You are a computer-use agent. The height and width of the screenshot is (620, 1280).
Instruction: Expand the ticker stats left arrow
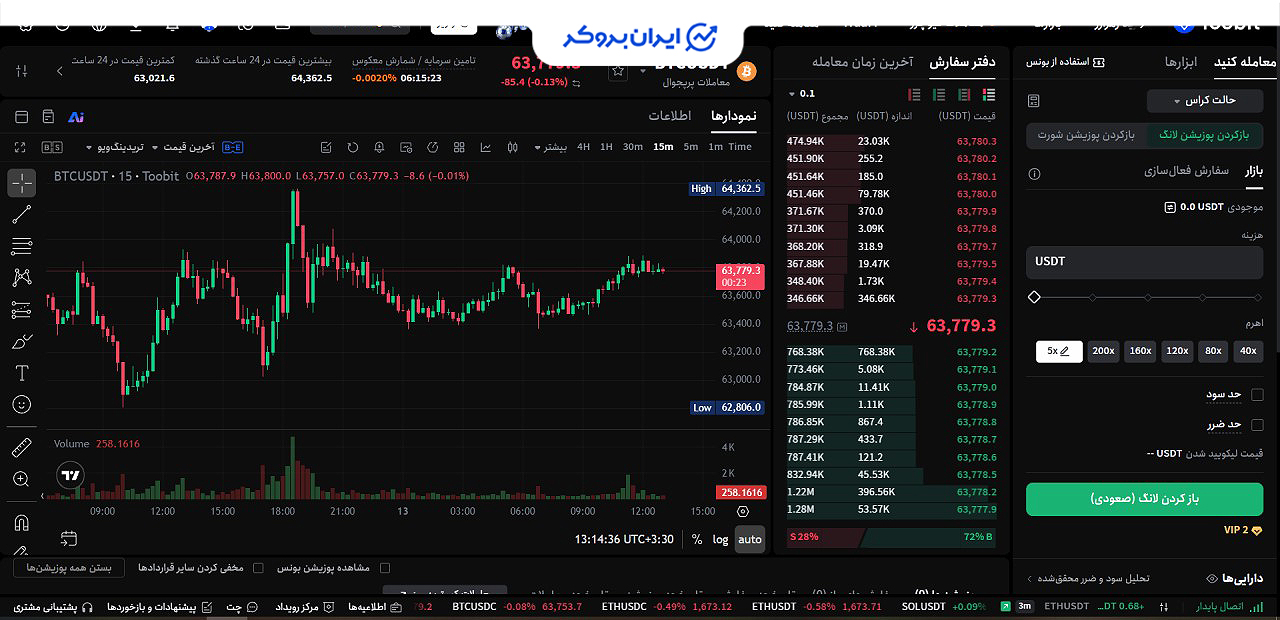pyautogui.click(x=60, y=71)
